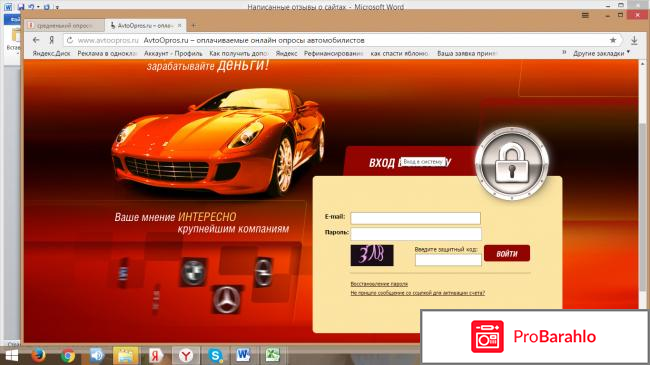Click the Save icon in the Word window

(21, 7)
